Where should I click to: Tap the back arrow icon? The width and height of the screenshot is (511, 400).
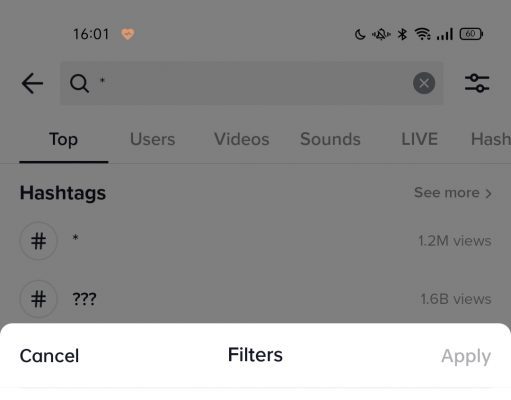(x=32, y=83)
